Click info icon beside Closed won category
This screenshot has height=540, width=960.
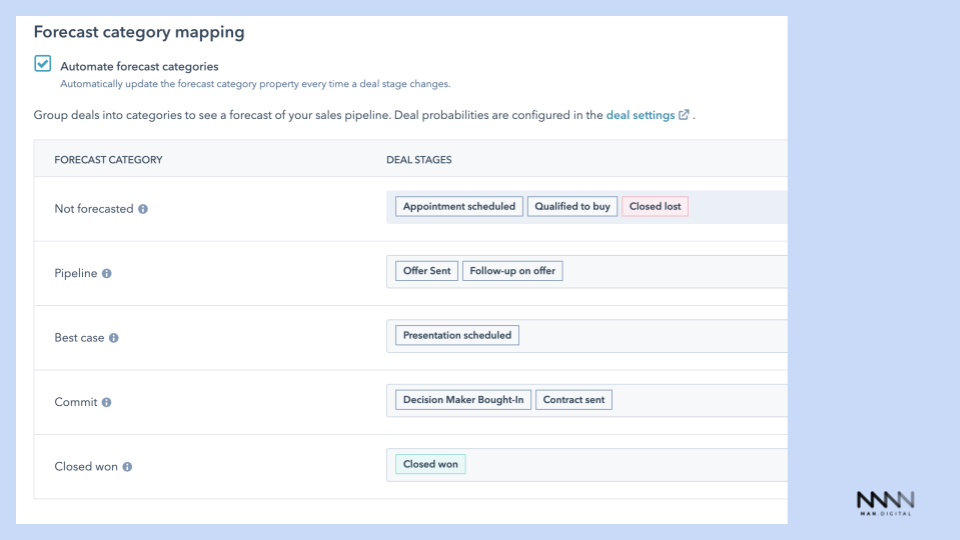[x=127, y=467]
